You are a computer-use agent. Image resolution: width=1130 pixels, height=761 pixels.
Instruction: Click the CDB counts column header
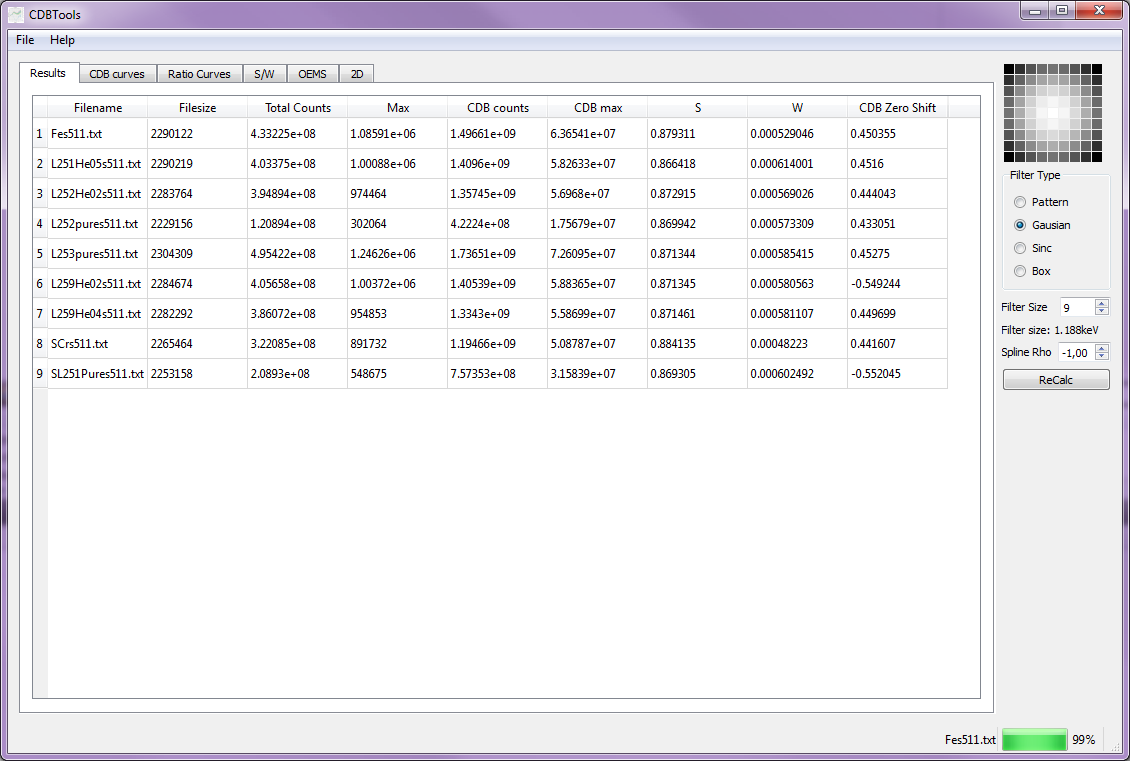pyautogui.click(x=497, y=107)
